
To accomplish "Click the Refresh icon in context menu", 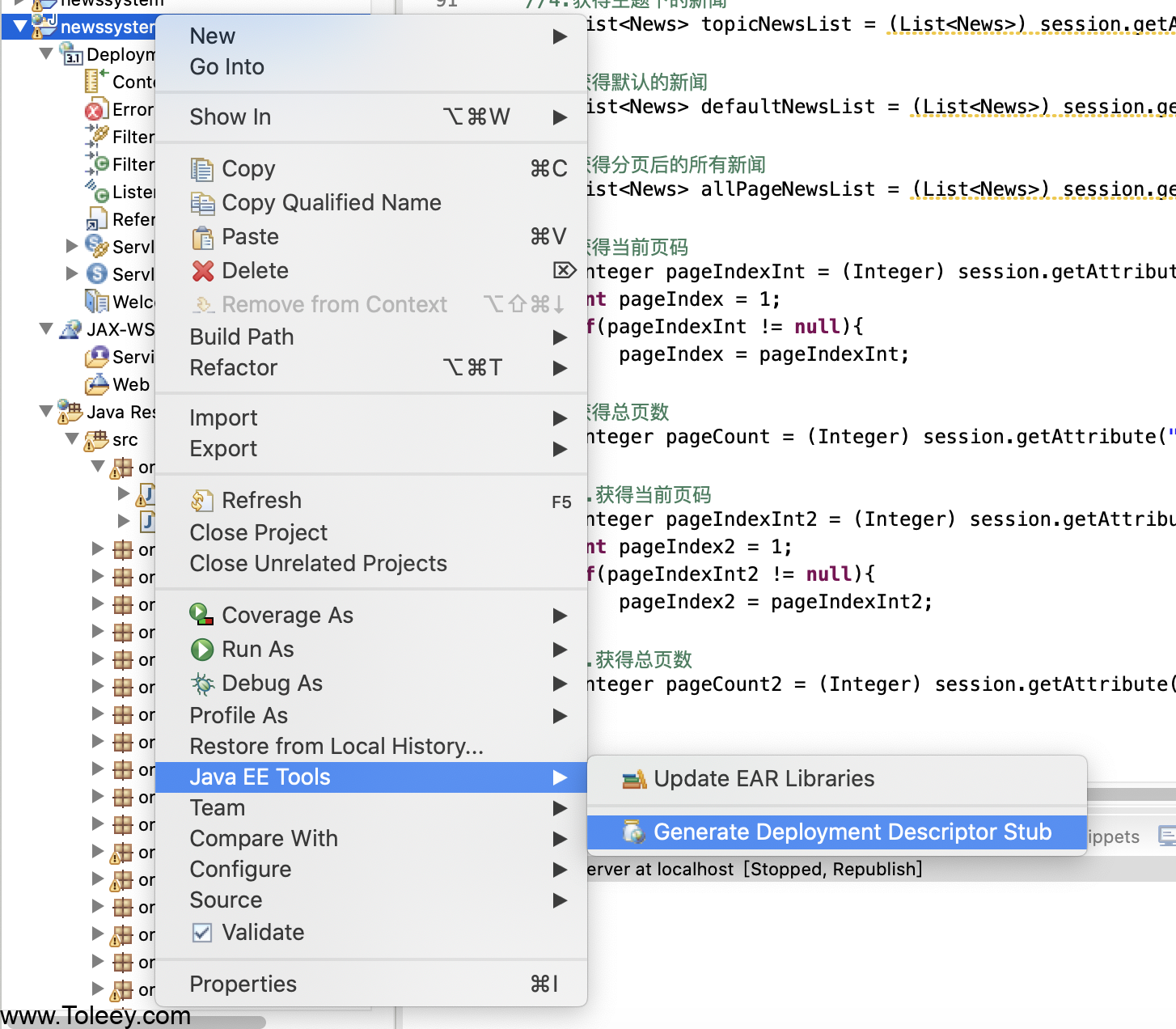I will coord(202,501).
